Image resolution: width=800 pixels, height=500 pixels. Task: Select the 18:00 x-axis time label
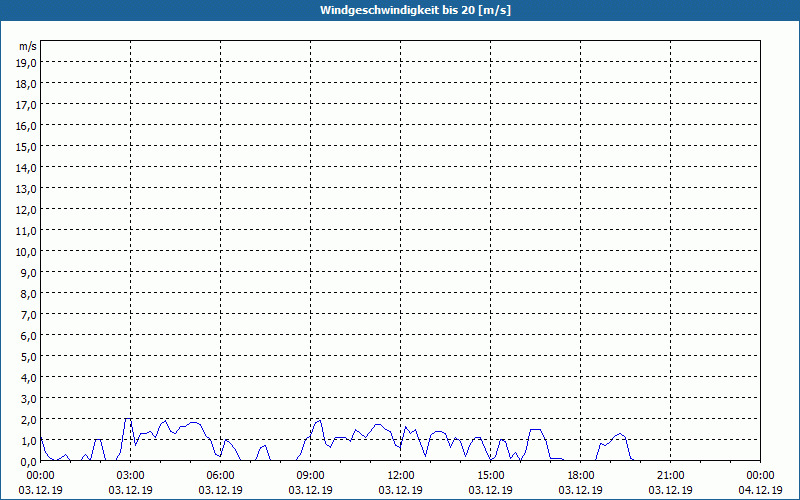[x=581, y=476]
